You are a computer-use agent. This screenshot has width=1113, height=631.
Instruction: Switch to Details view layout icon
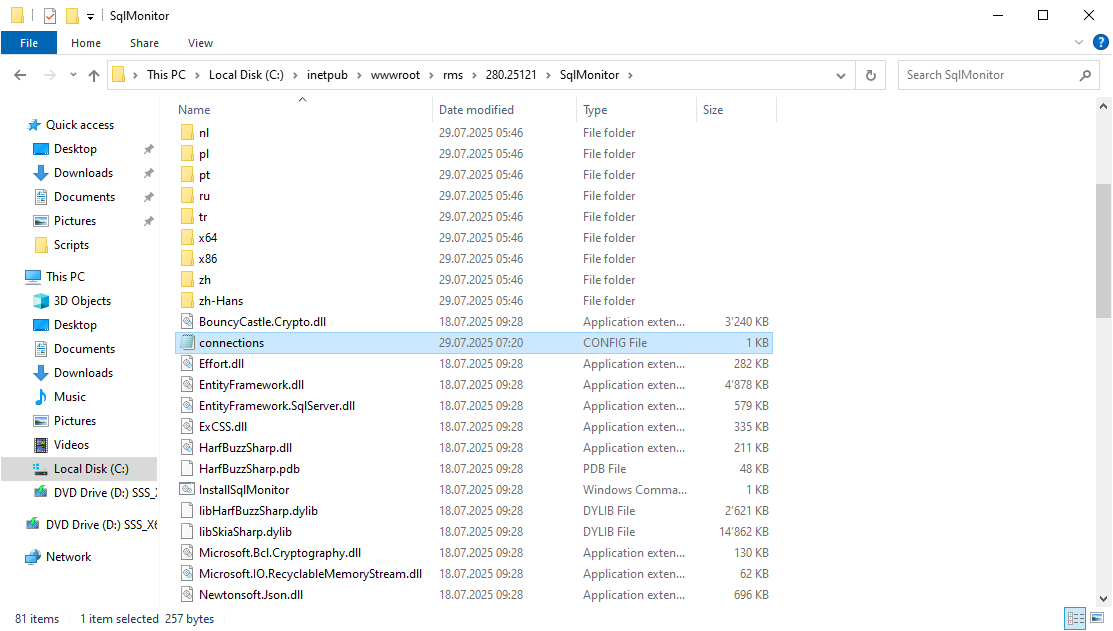pyautogui.click(x=1075, y=619)
